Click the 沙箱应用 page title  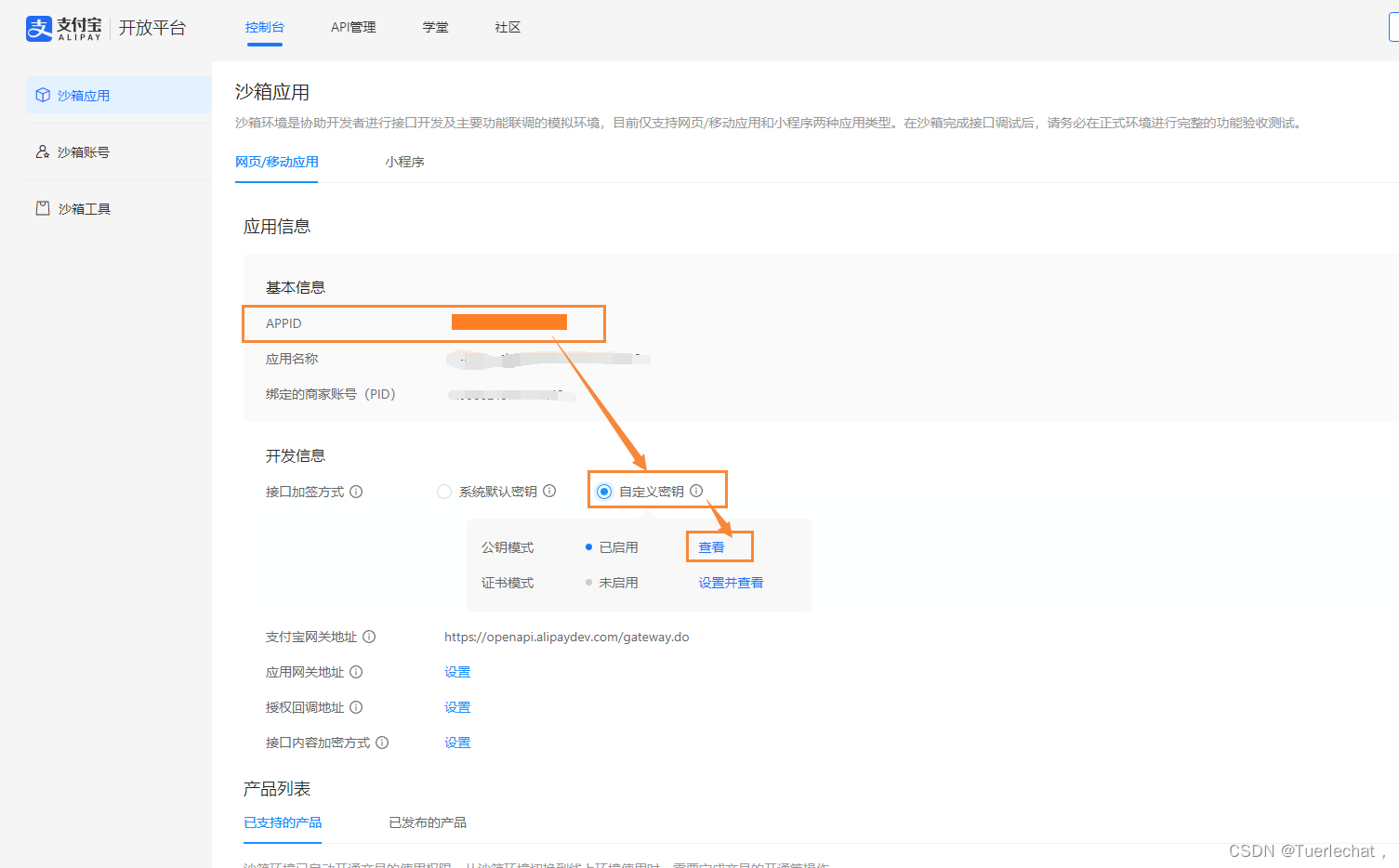(x=272, y=92)
